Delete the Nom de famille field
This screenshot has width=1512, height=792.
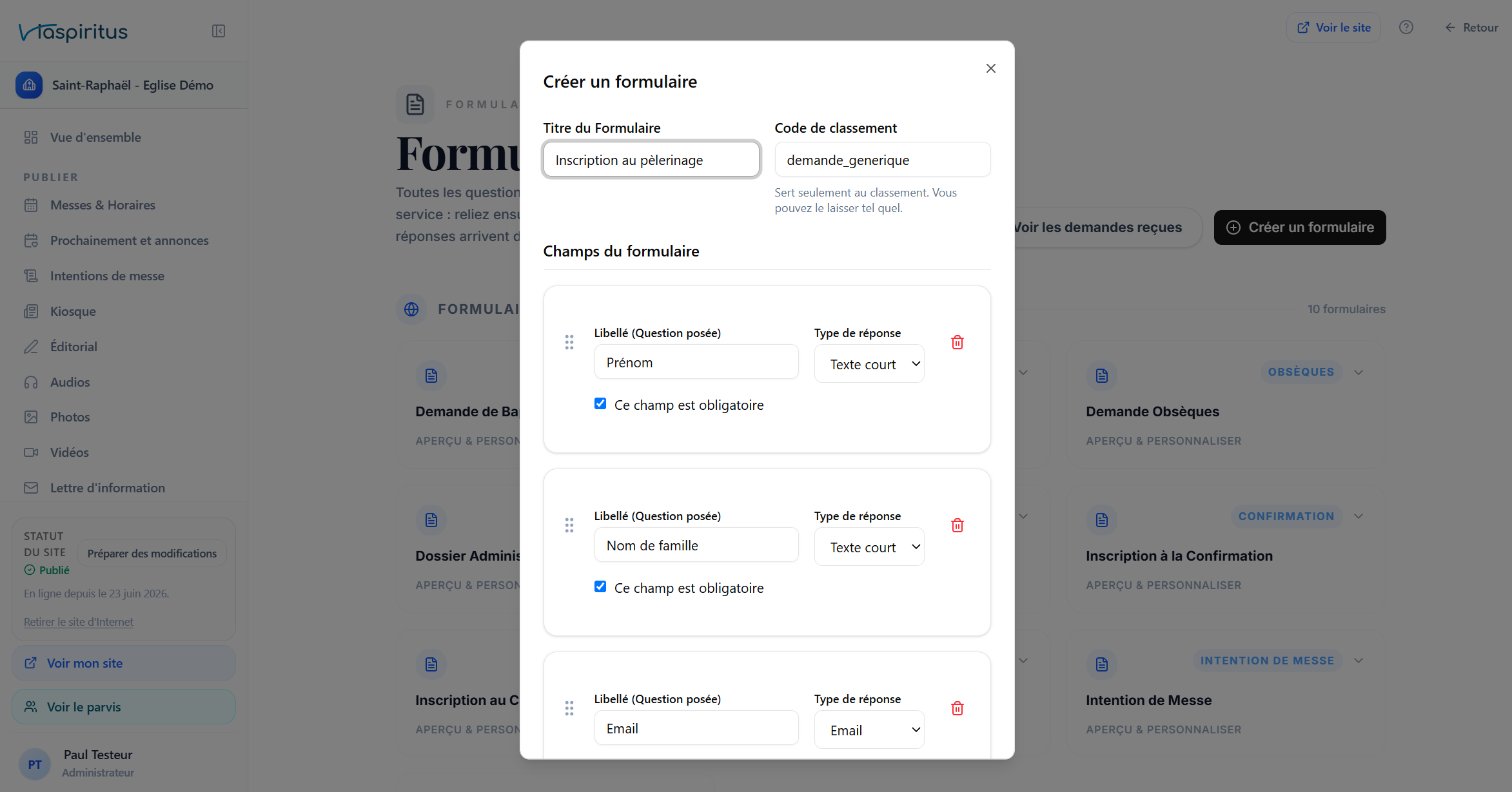957,525
